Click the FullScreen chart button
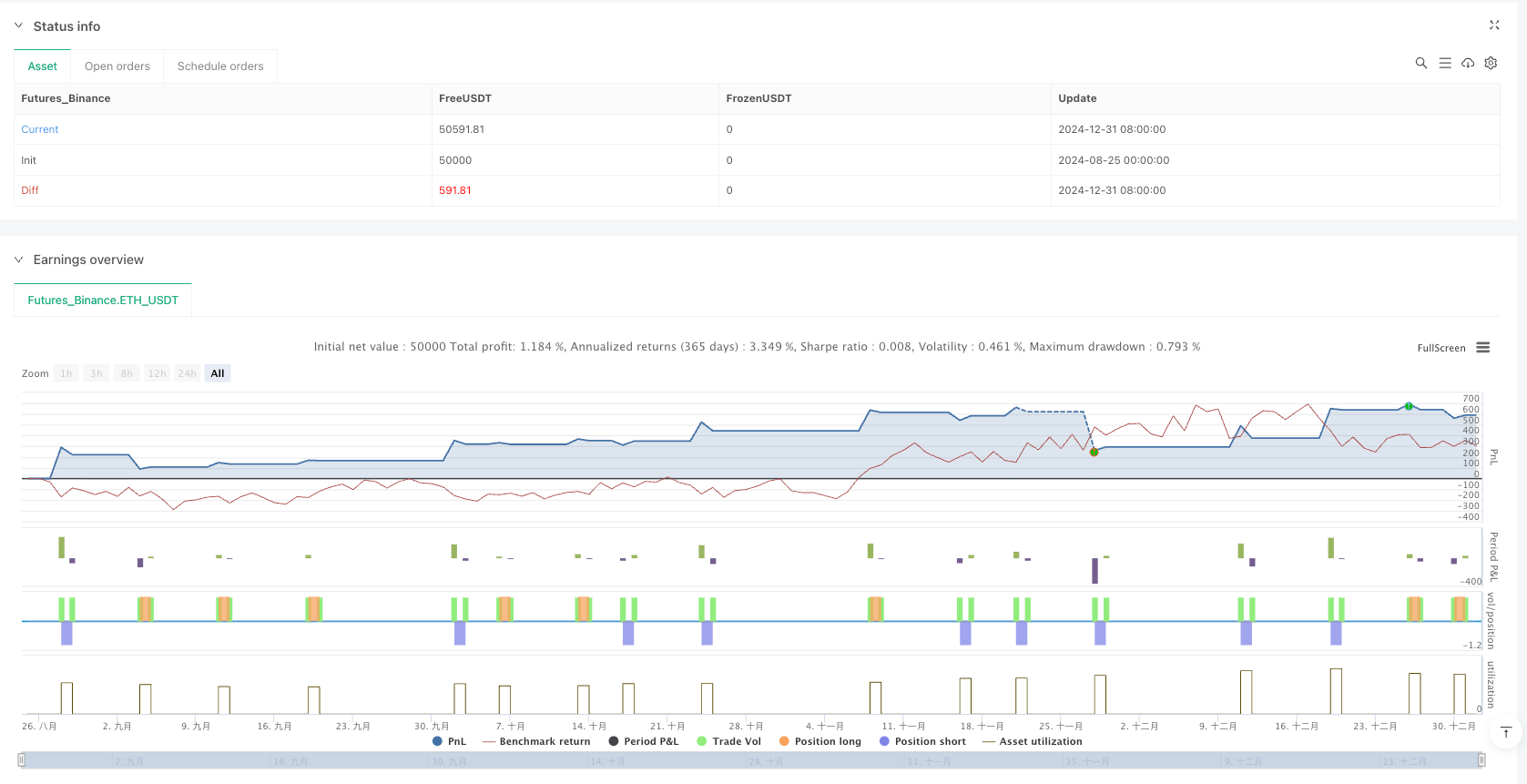The image size is (1527, 784). [x=1440, y=348]
